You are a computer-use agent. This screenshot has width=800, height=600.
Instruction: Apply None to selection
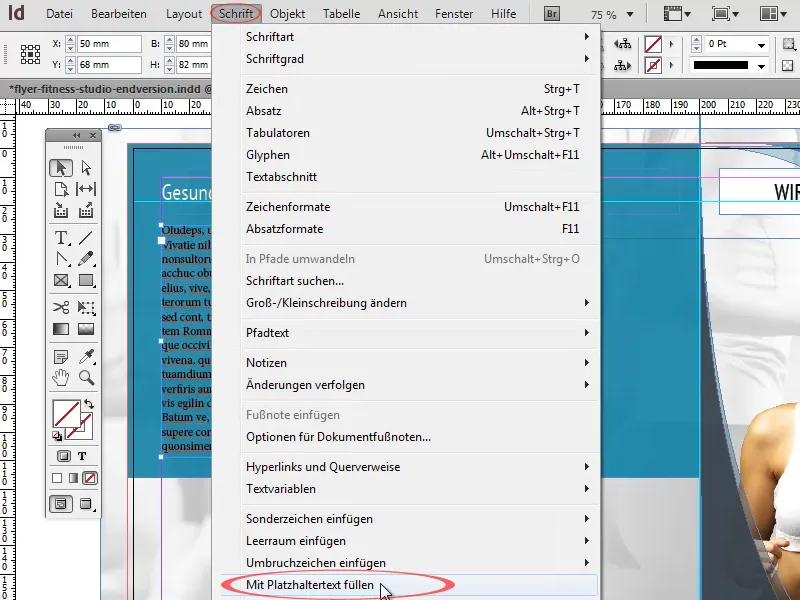[90, 478]
